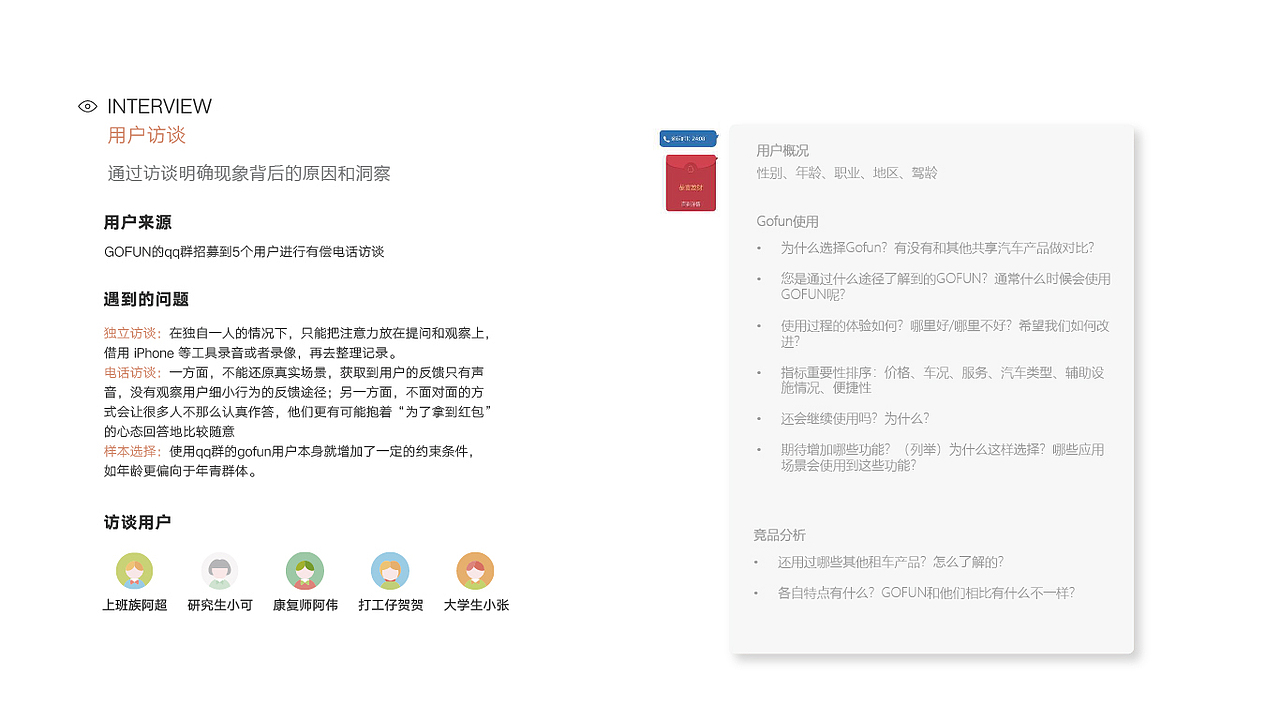Click the 各自特点有什么 question
This screenshot has height=721, width=1280.
[926, 593]
